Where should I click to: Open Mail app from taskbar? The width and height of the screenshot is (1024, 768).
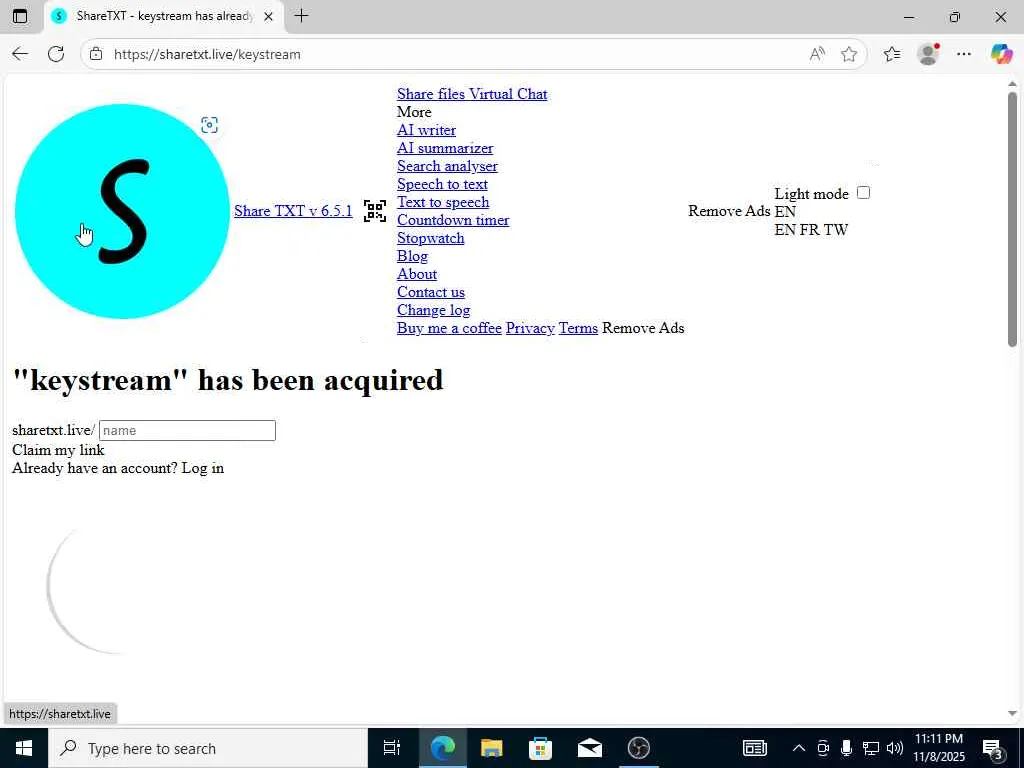[x=590, y=748]
